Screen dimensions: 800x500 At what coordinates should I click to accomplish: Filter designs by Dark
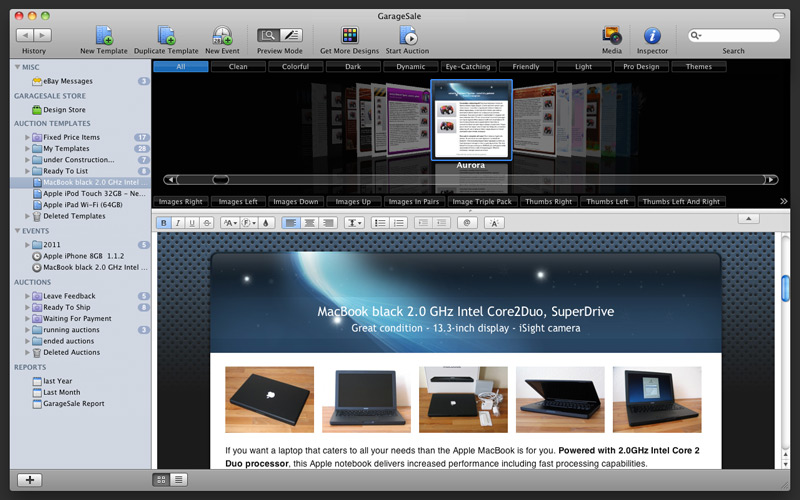click(353, 66)
